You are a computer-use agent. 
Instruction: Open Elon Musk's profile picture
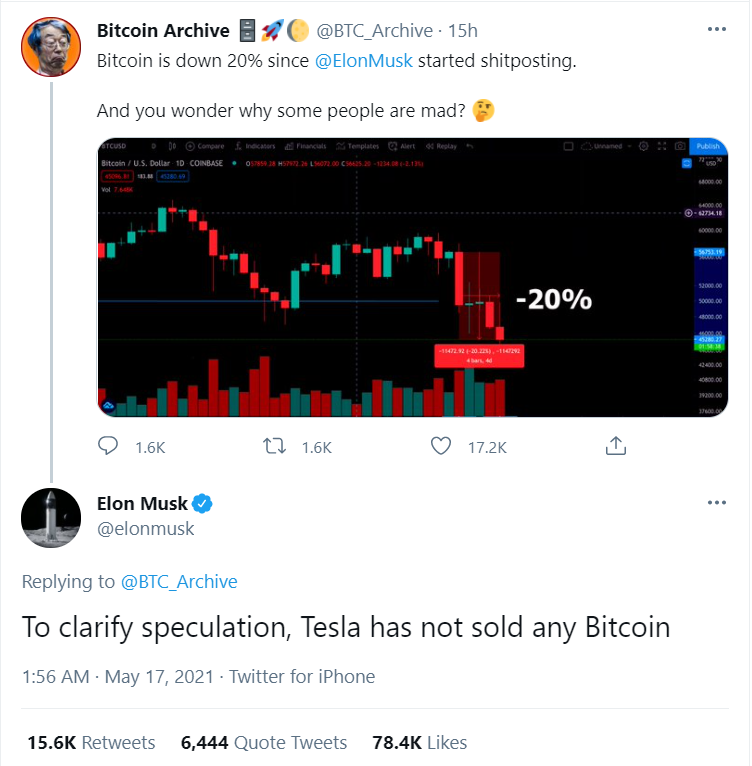tap(51, 517)
